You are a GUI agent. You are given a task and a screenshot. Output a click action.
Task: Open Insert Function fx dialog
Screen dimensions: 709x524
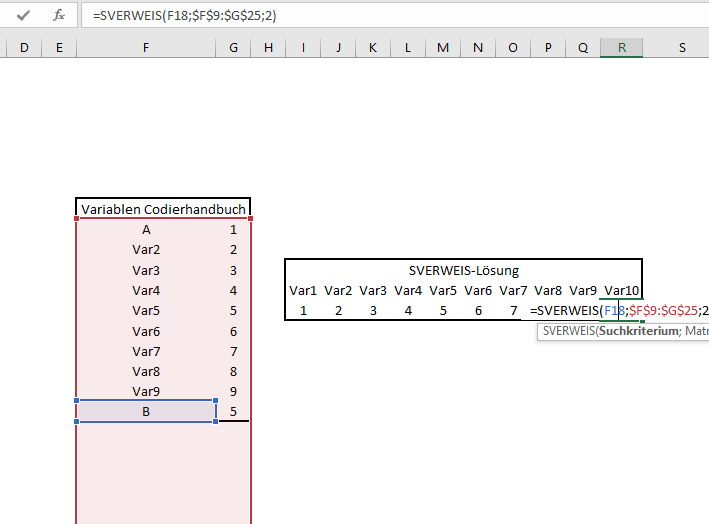[59, 16]
